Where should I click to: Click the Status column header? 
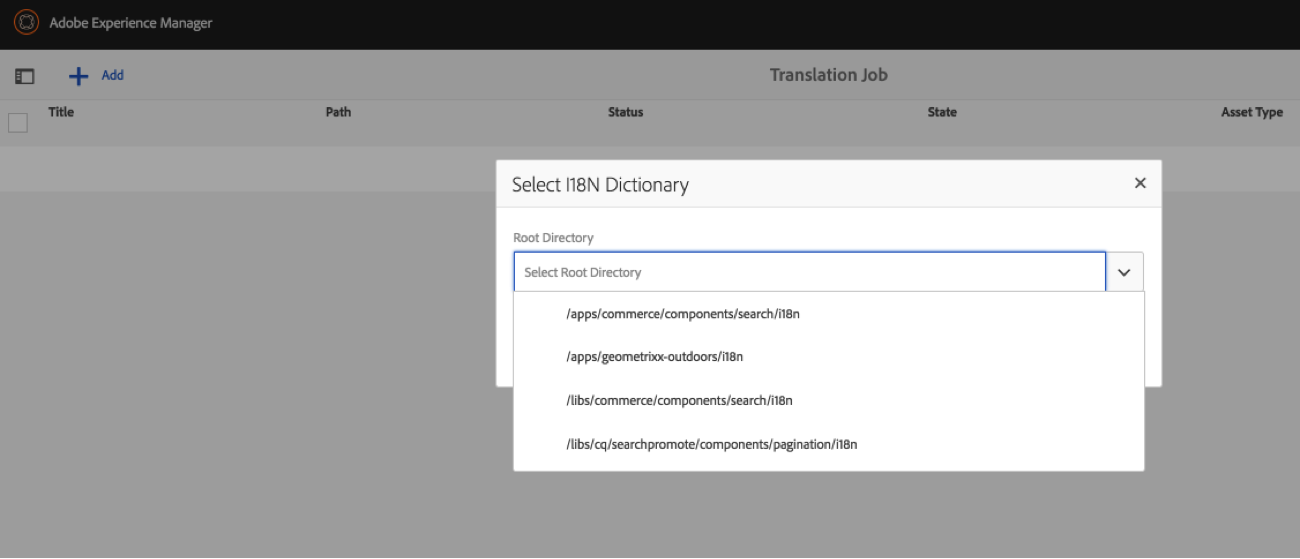coord(625,112)
